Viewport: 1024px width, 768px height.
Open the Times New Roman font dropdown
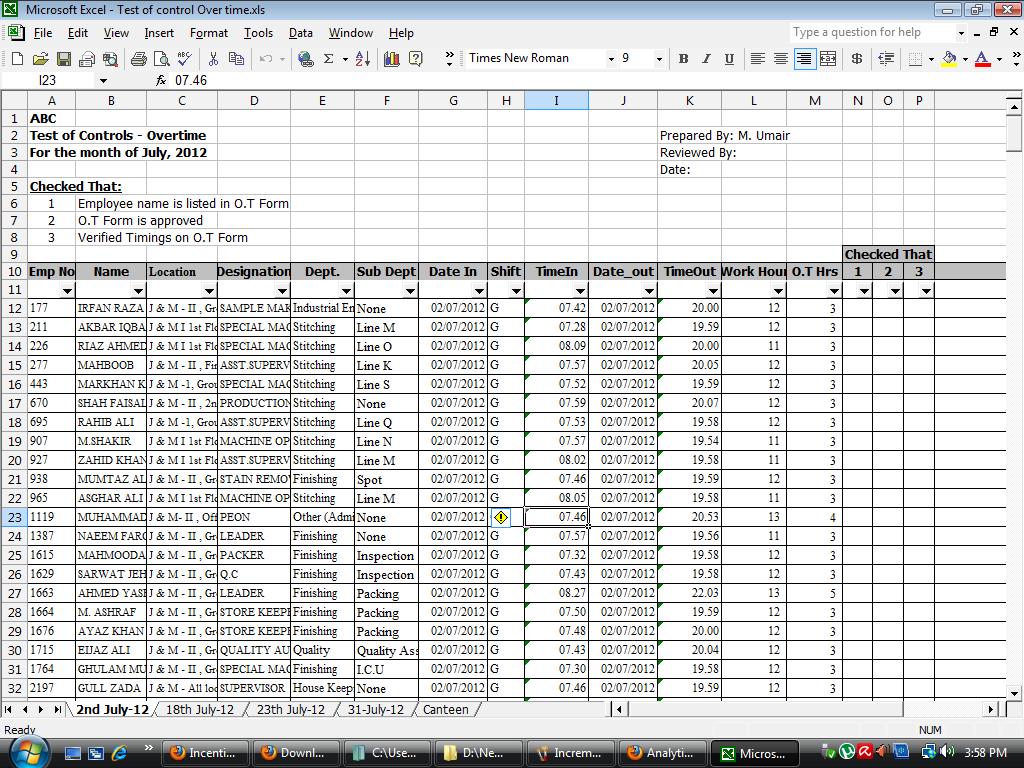tap(611, 59)
